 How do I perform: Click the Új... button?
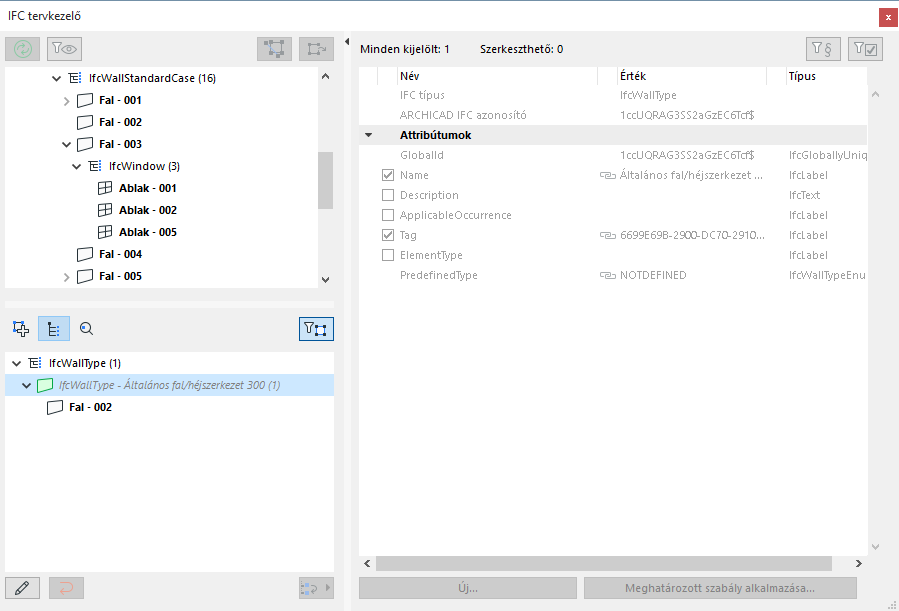pos(468,588)
